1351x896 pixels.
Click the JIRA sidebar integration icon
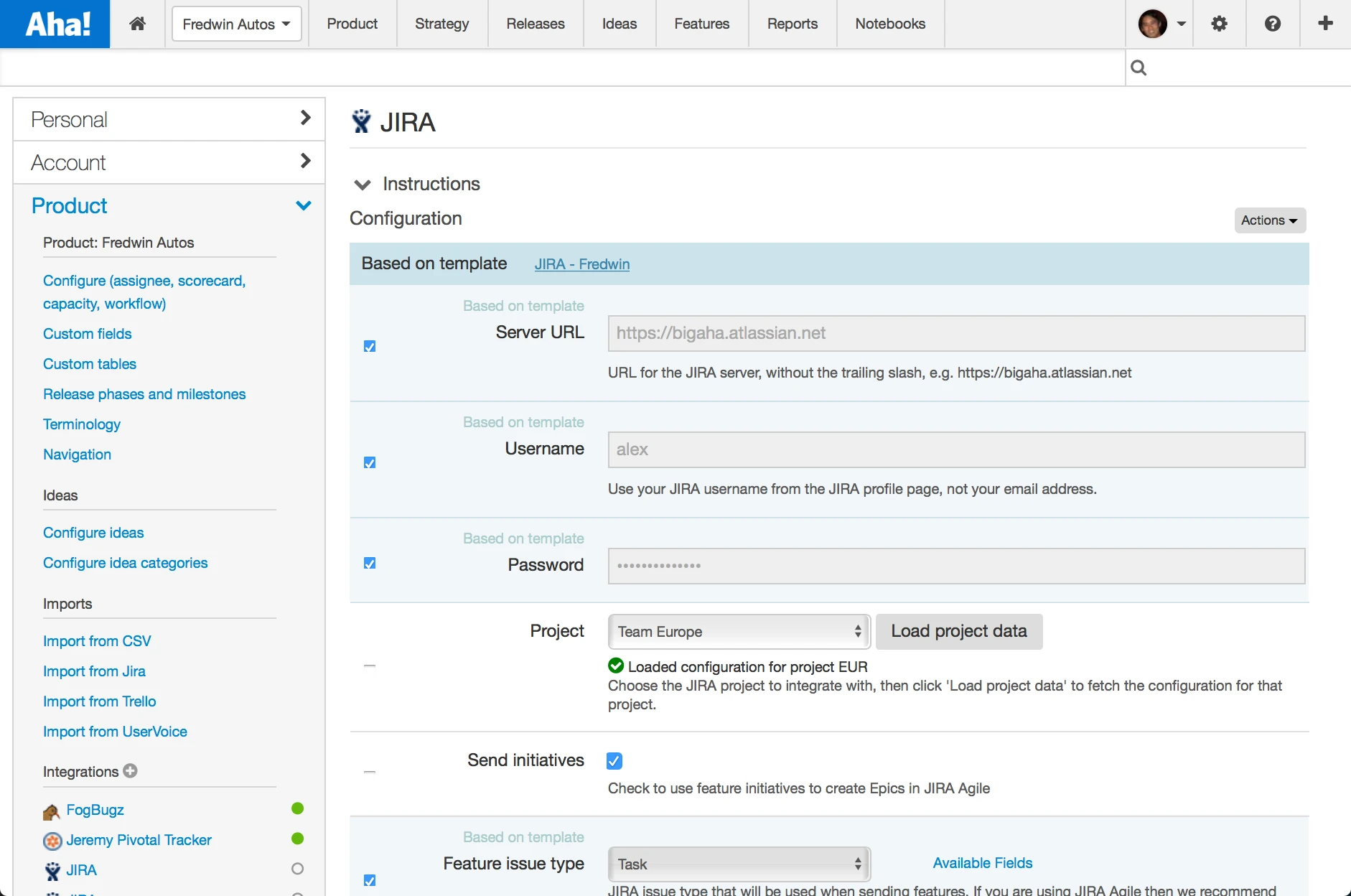tap(52, 871)
